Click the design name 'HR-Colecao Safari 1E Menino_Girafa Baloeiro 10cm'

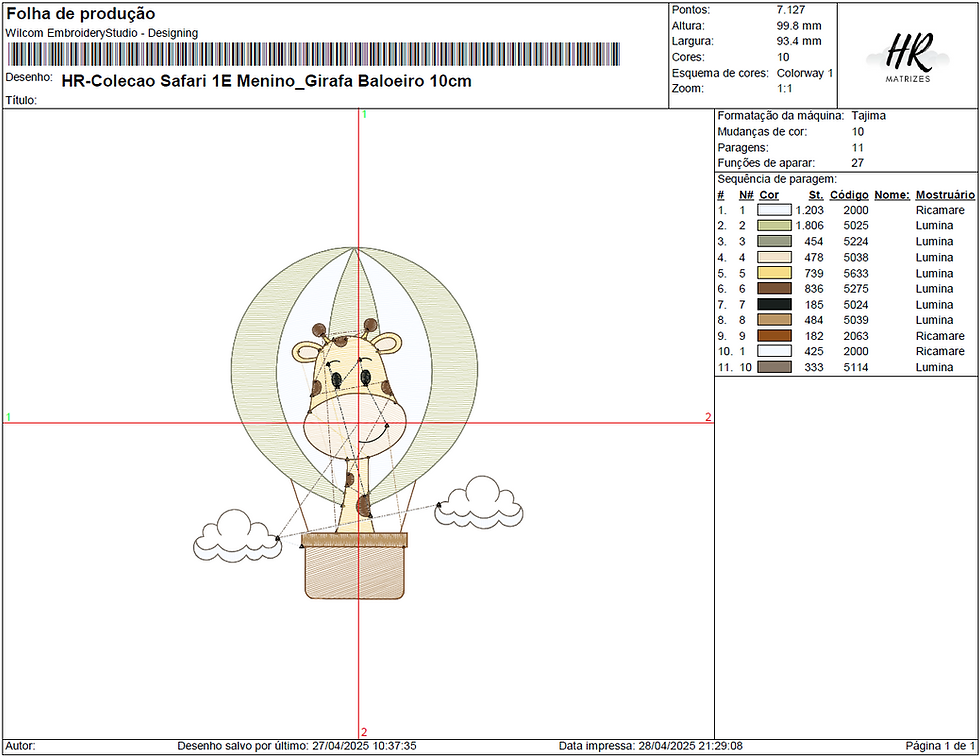click(266, 81)
